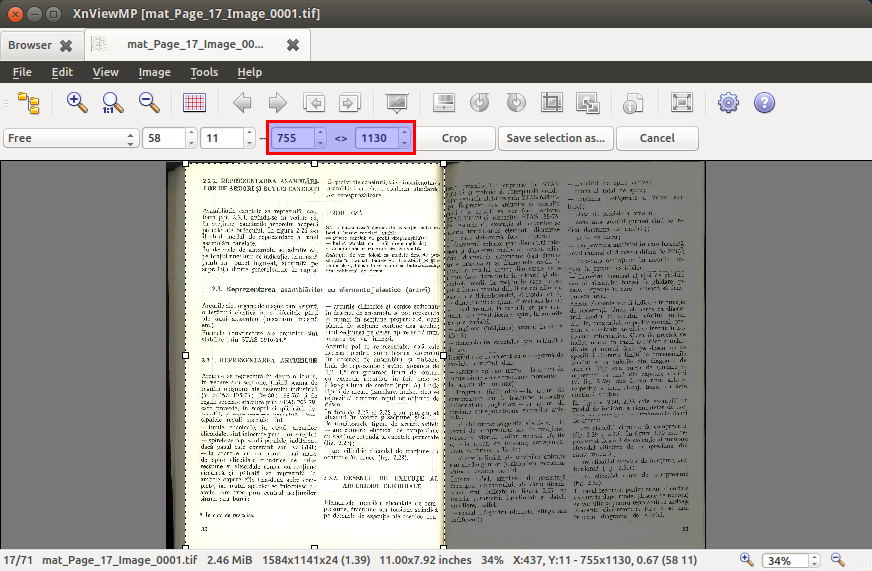Open the Help menu
This screenshot has height=571, width=872.
[x=250, y=72]
